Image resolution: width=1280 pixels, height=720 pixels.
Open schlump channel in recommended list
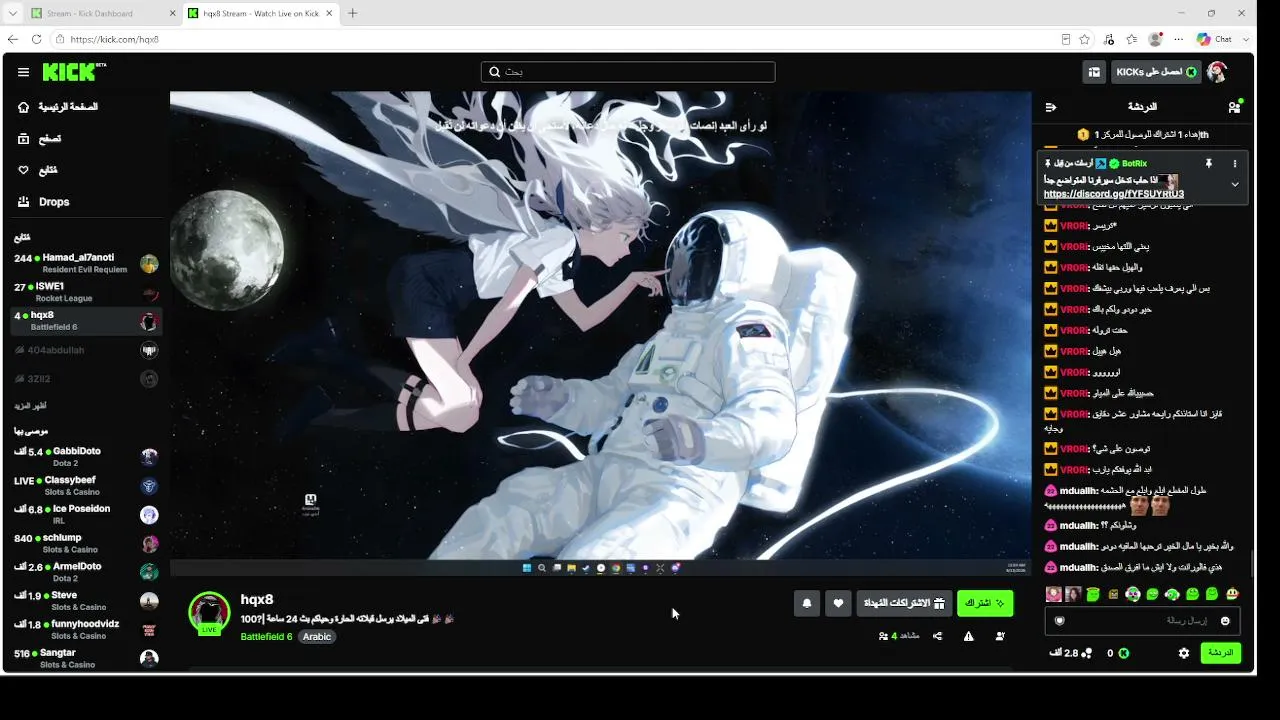(86, 543)
